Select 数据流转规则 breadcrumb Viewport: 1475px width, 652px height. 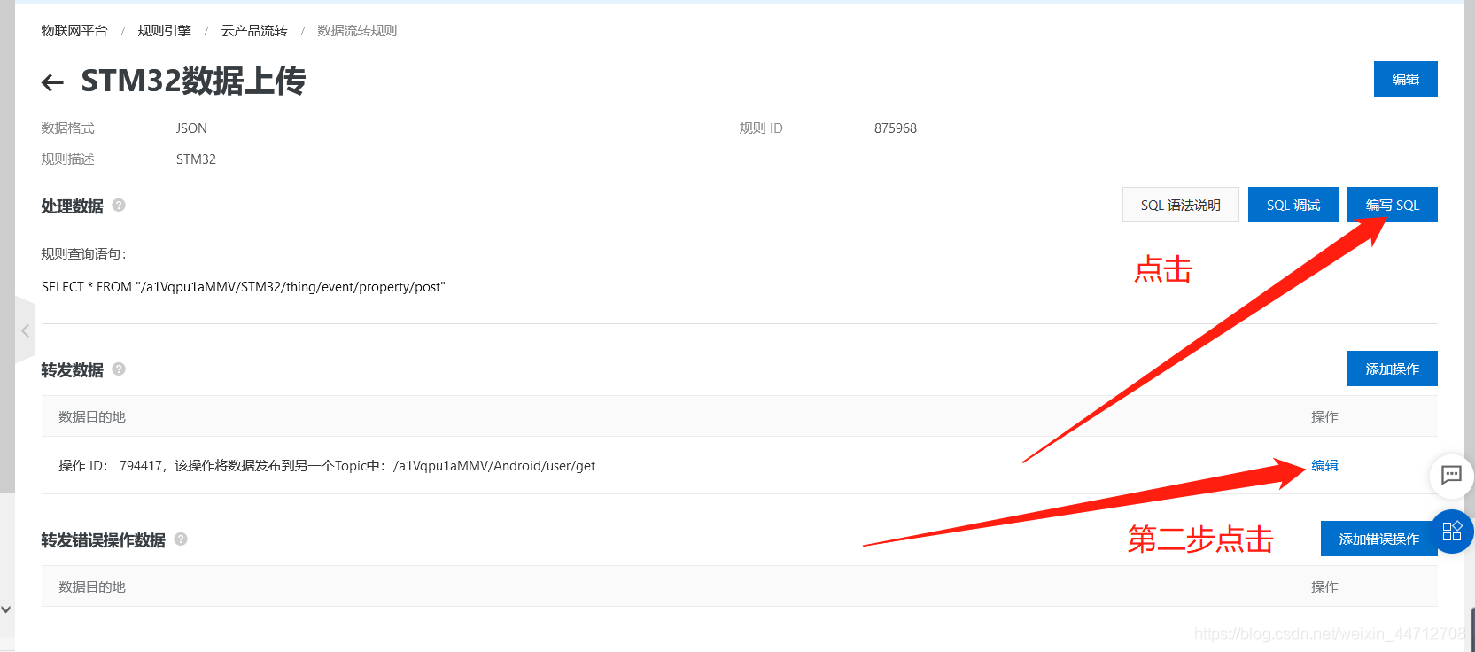(x=357, y=31)
